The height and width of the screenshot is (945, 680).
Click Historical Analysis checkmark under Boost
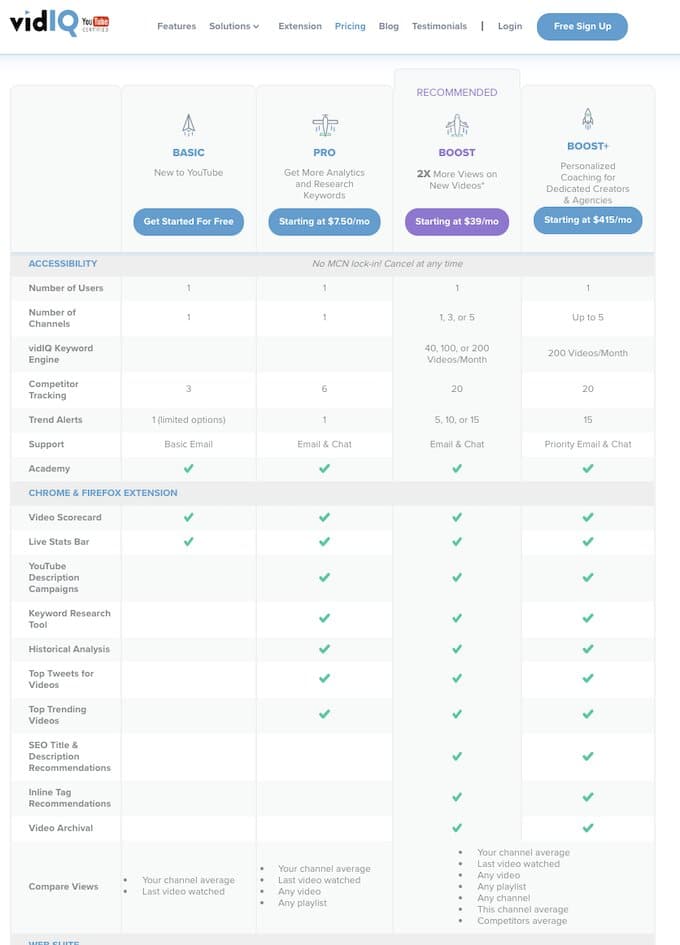click(x=457, y=650)
